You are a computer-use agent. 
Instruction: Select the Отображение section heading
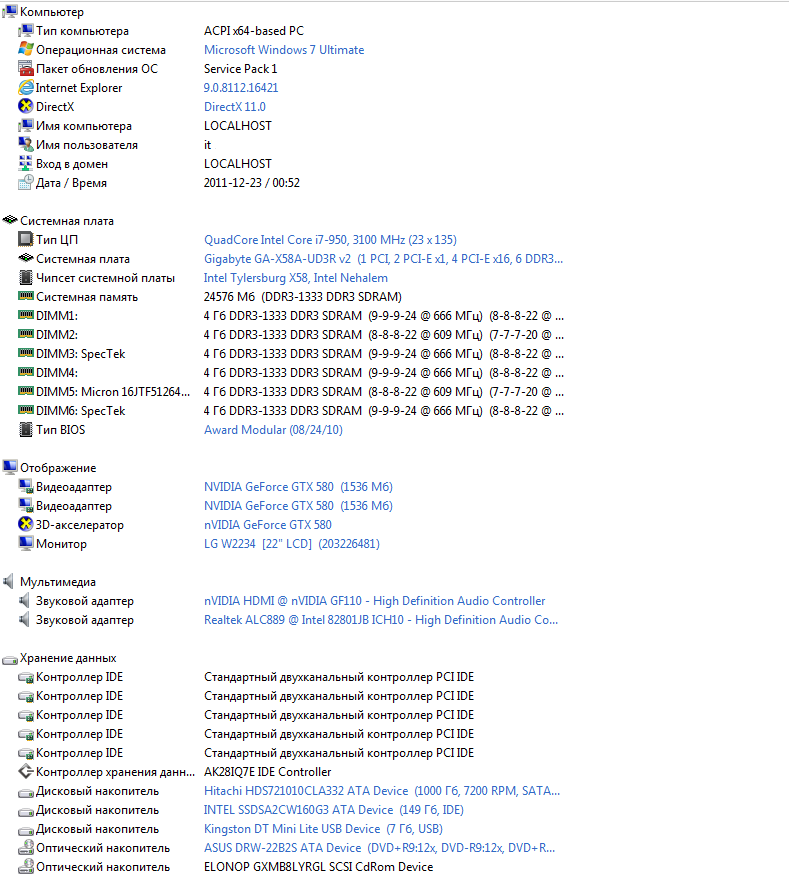click(x=58, y=468)
